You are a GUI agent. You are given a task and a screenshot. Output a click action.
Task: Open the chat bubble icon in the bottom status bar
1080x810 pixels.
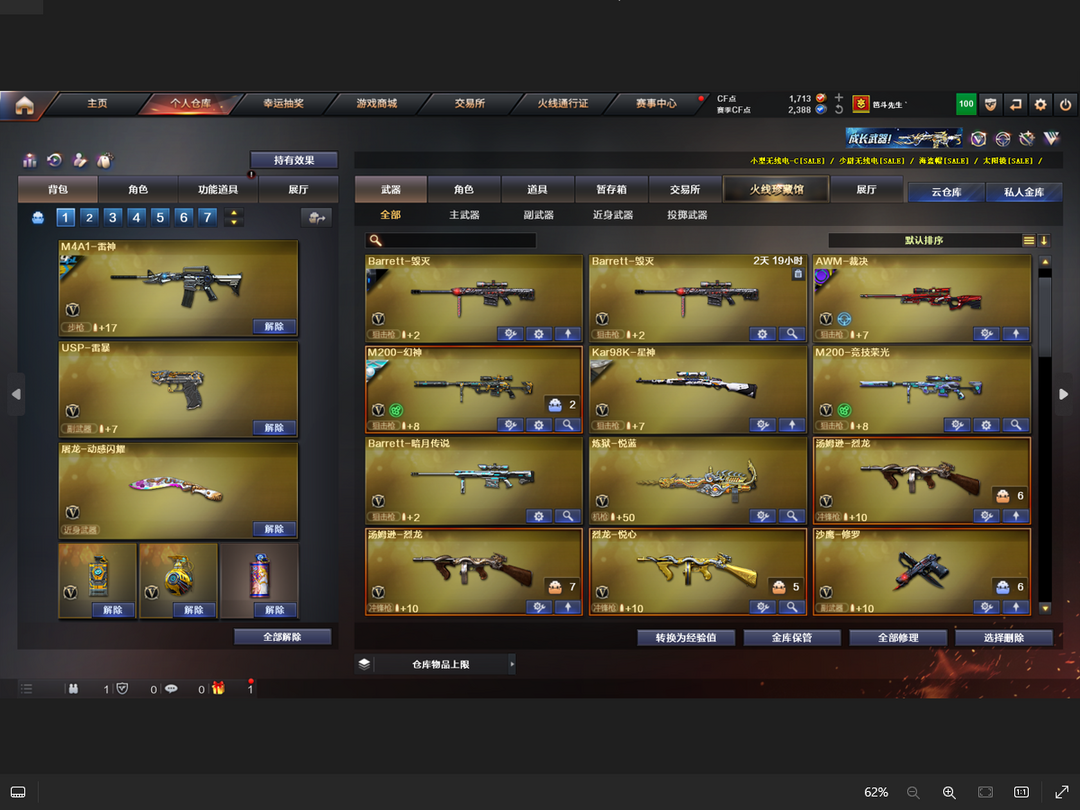coord(171,688)
